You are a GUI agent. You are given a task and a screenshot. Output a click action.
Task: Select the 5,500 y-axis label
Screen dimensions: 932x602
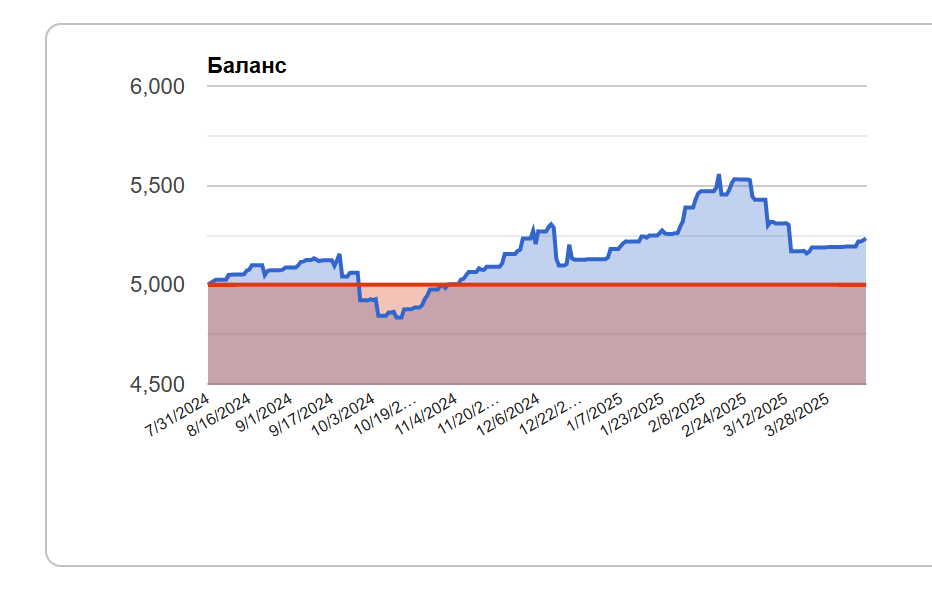(x=157, y=186)
